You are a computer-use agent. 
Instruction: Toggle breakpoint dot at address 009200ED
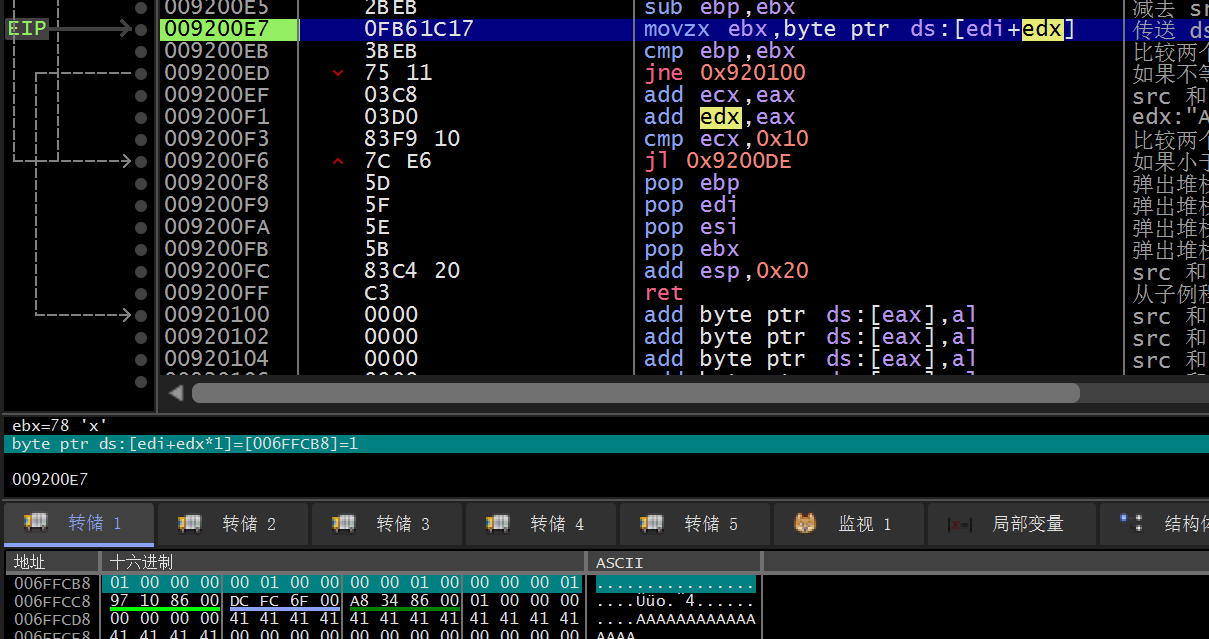coord(141,73)
